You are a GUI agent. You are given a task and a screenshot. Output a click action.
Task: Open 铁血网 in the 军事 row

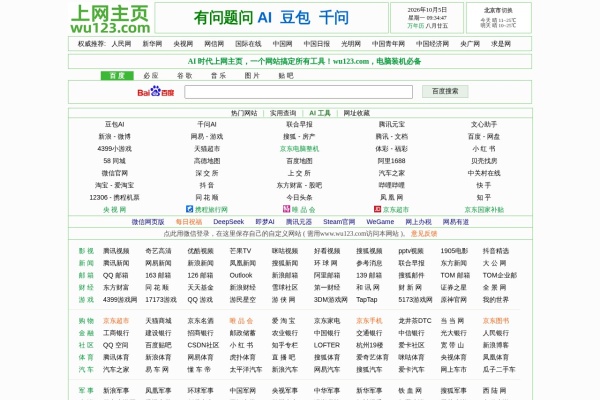point(410,391)
